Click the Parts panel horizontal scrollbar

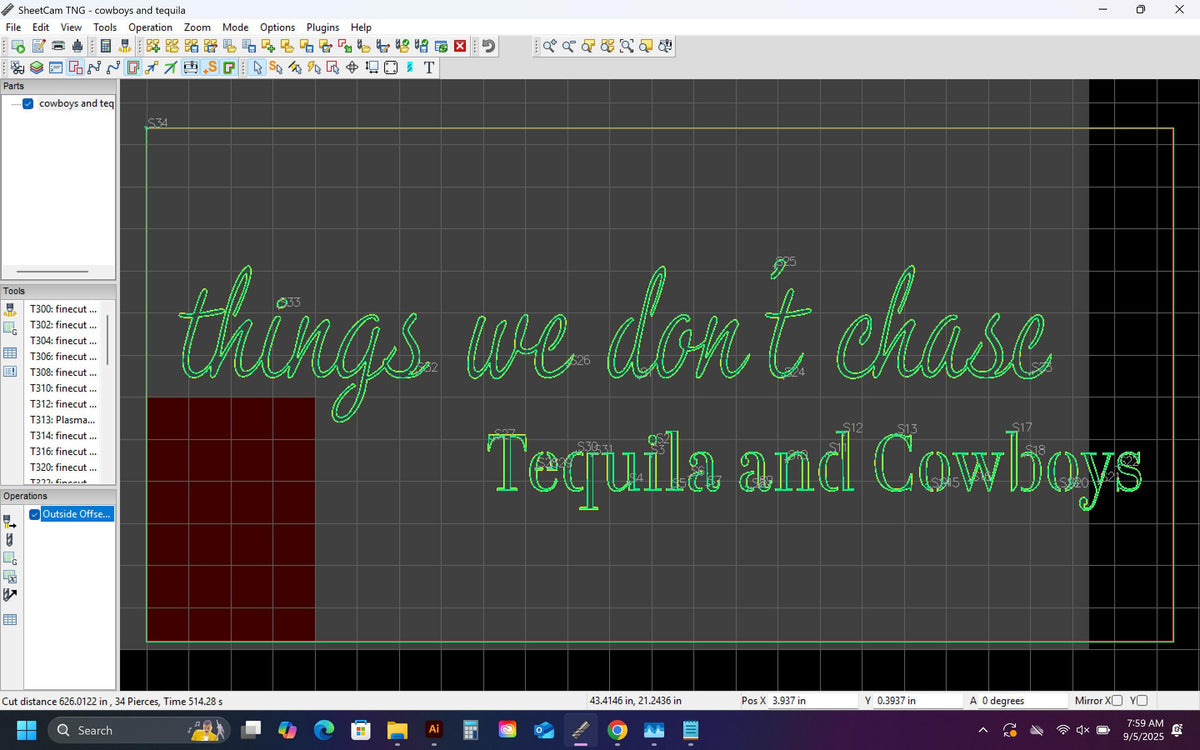coord(52,271)
